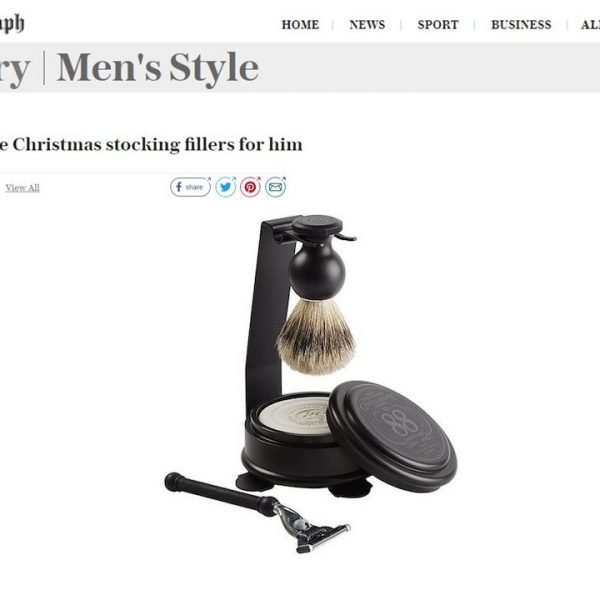Share the article on Facebook
Viewport: 600px width, 600px height.
[191, 187]
